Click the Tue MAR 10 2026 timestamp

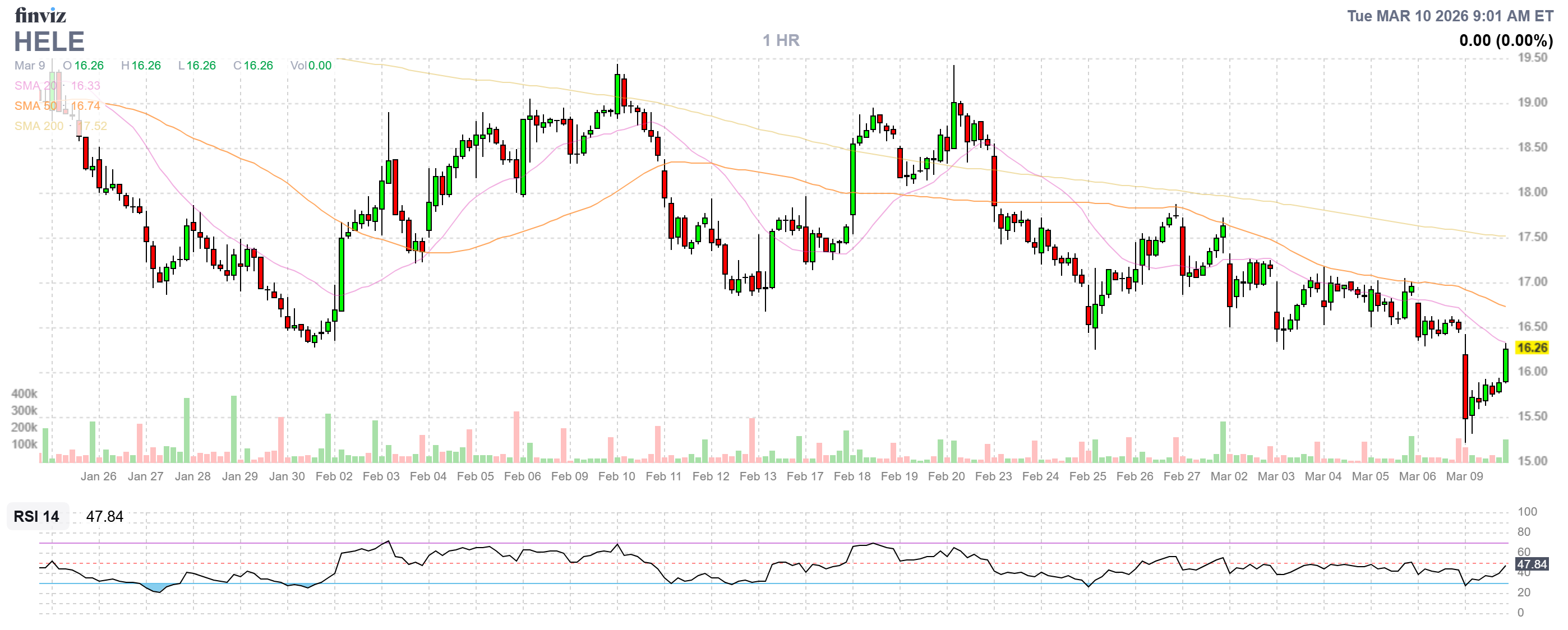tap(1449, 16)
